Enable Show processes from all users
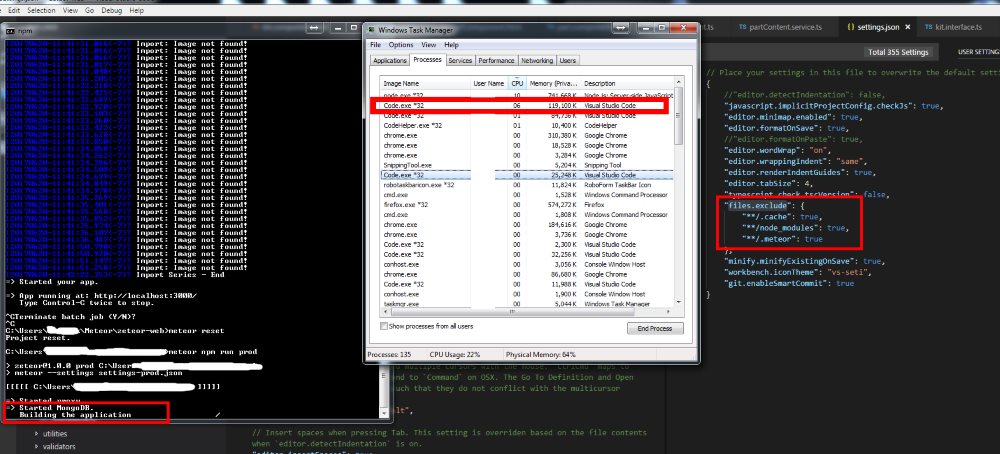 (x=383, y=326)
